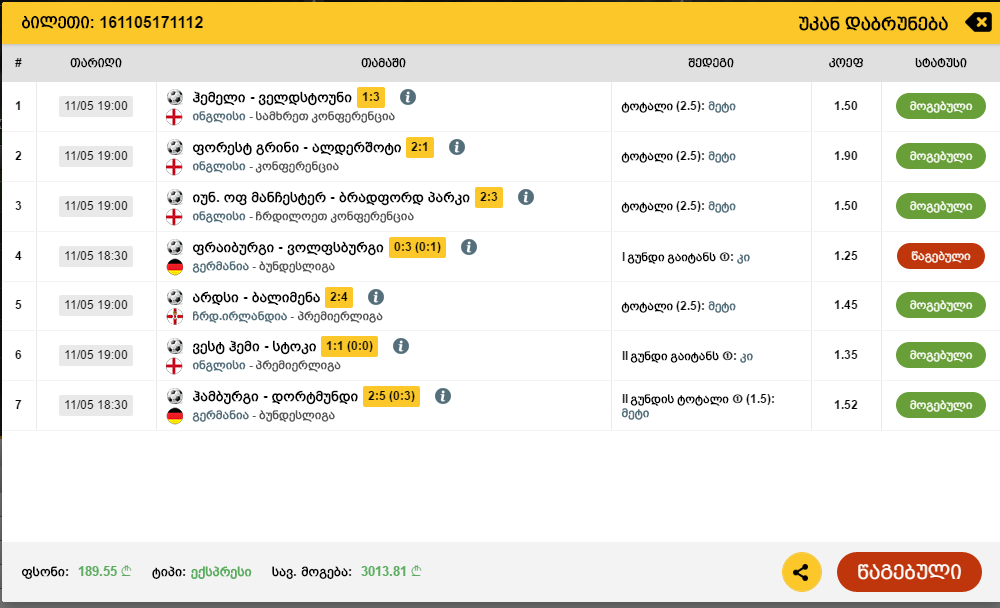Click შედეგი column header
Image resolution: width=1000 pixels, height=608 pixels.
[710, 63]
